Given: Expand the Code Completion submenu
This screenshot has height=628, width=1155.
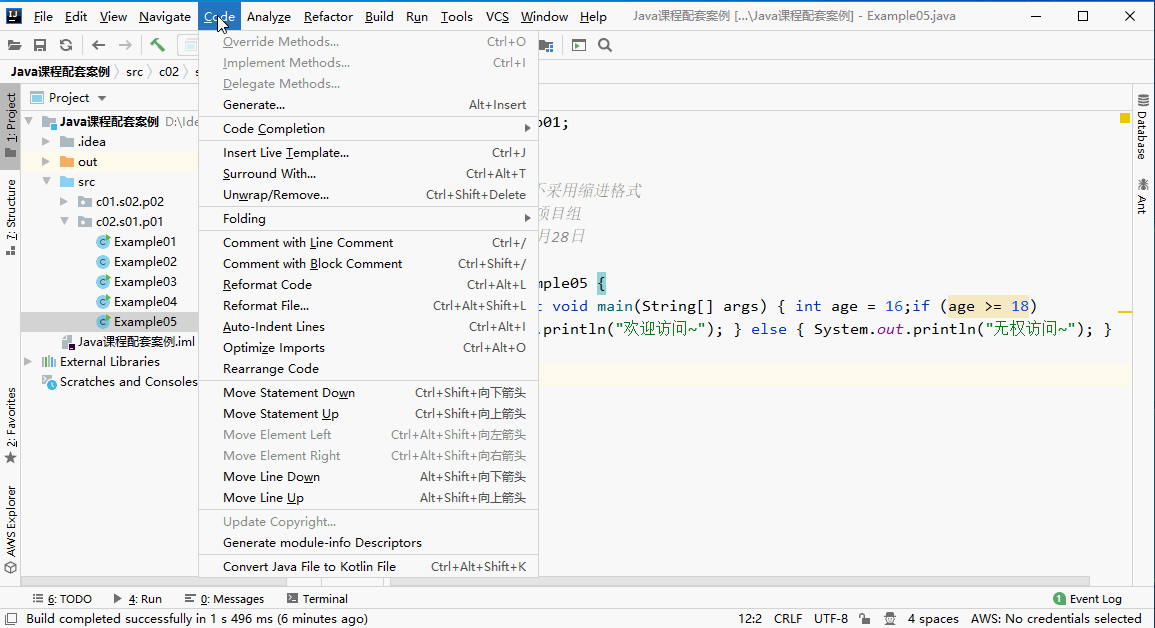Looking at the screenshot, I should [368, 129].
